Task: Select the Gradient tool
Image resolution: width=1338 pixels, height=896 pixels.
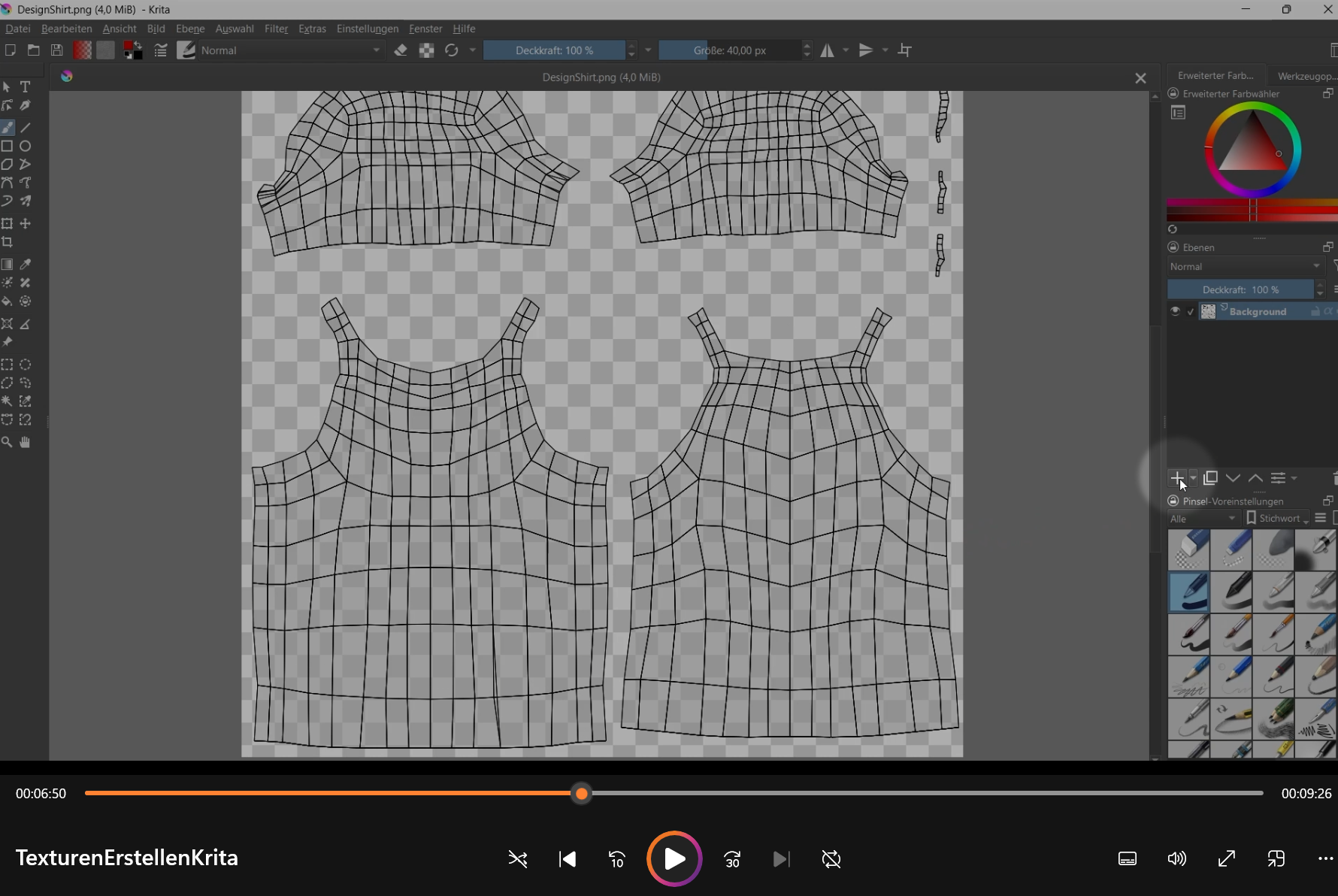Action: coord(8,264)
